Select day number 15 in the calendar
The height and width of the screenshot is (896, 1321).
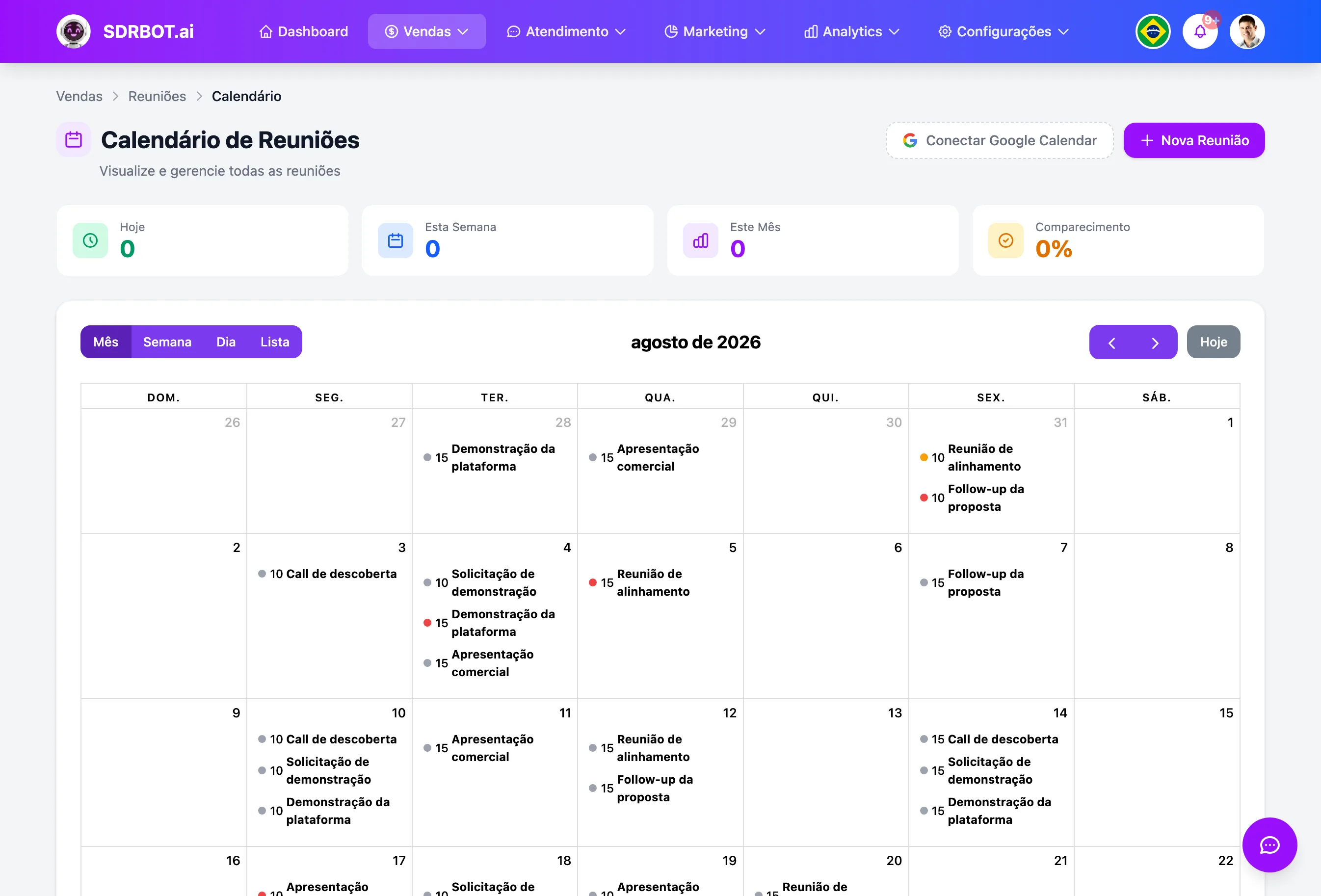click(1226, 713)
